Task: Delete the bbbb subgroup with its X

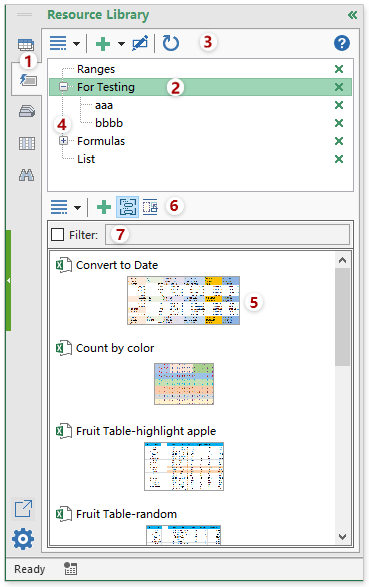Action: 339,123
